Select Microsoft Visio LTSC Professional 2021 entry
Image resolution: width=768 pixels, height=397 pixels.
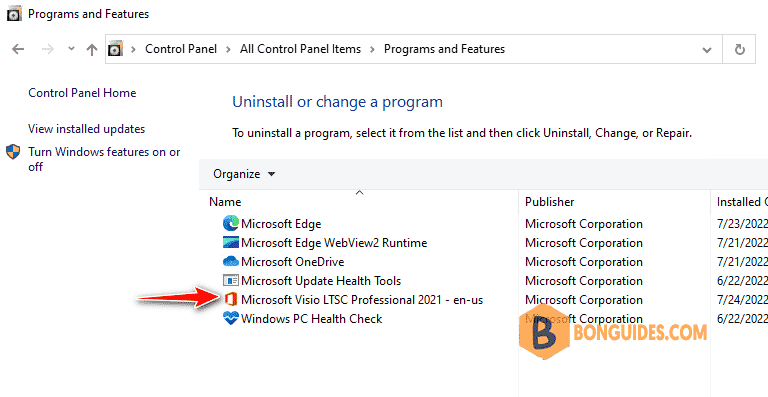pos(362,300)
